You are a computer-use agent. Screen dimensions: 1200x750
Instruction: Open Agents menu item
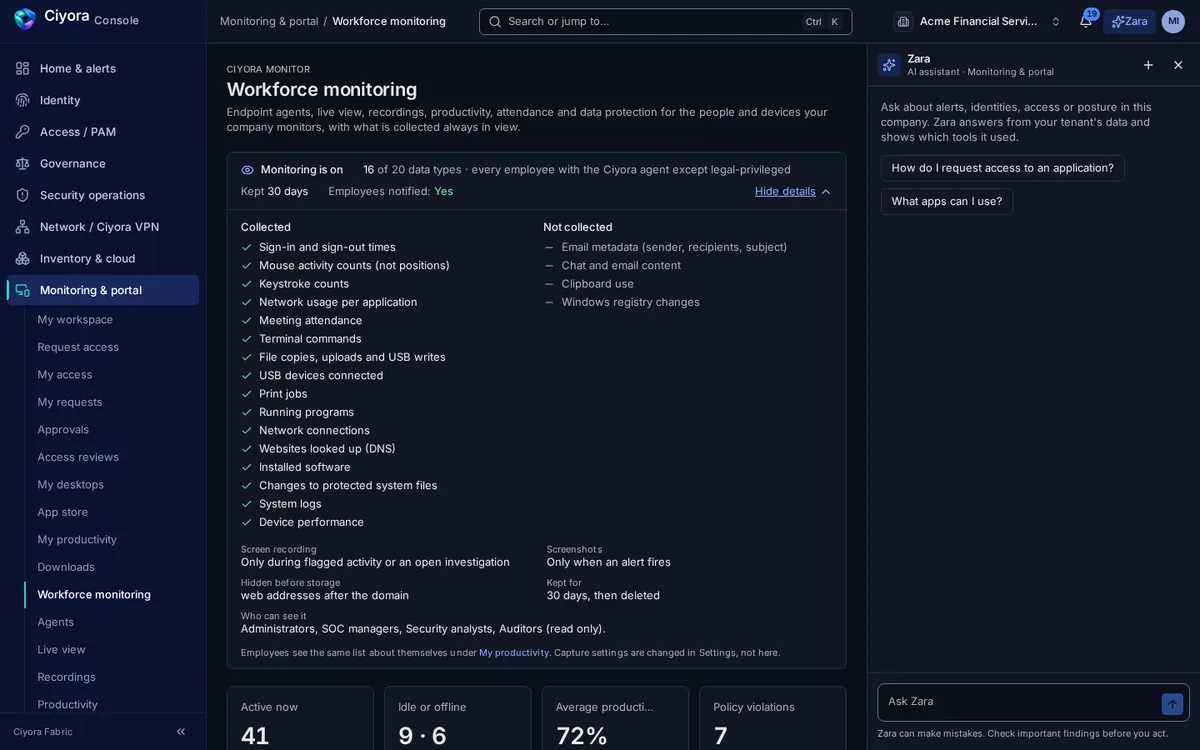(x=111, y=622)
